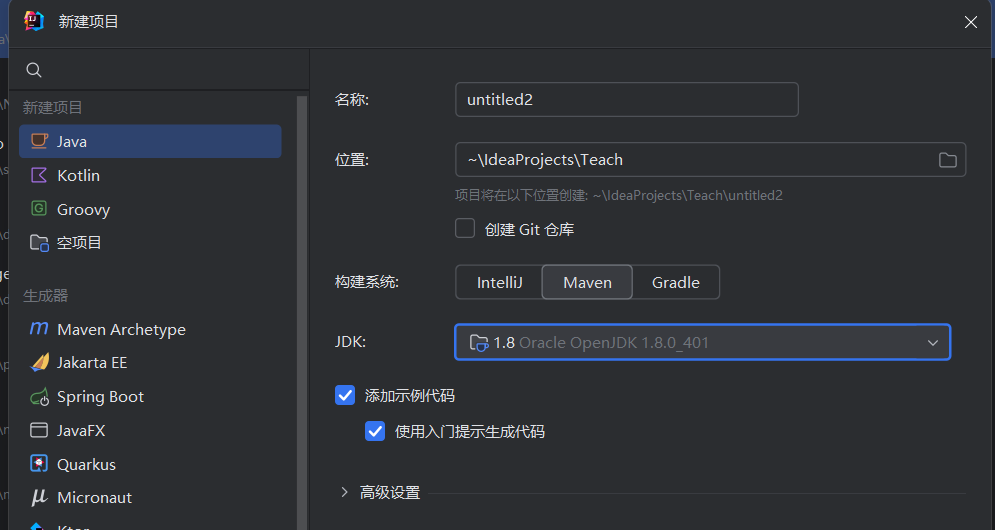Click the 高级设置 label
The image size is (995, 530).
coord(390,492)
